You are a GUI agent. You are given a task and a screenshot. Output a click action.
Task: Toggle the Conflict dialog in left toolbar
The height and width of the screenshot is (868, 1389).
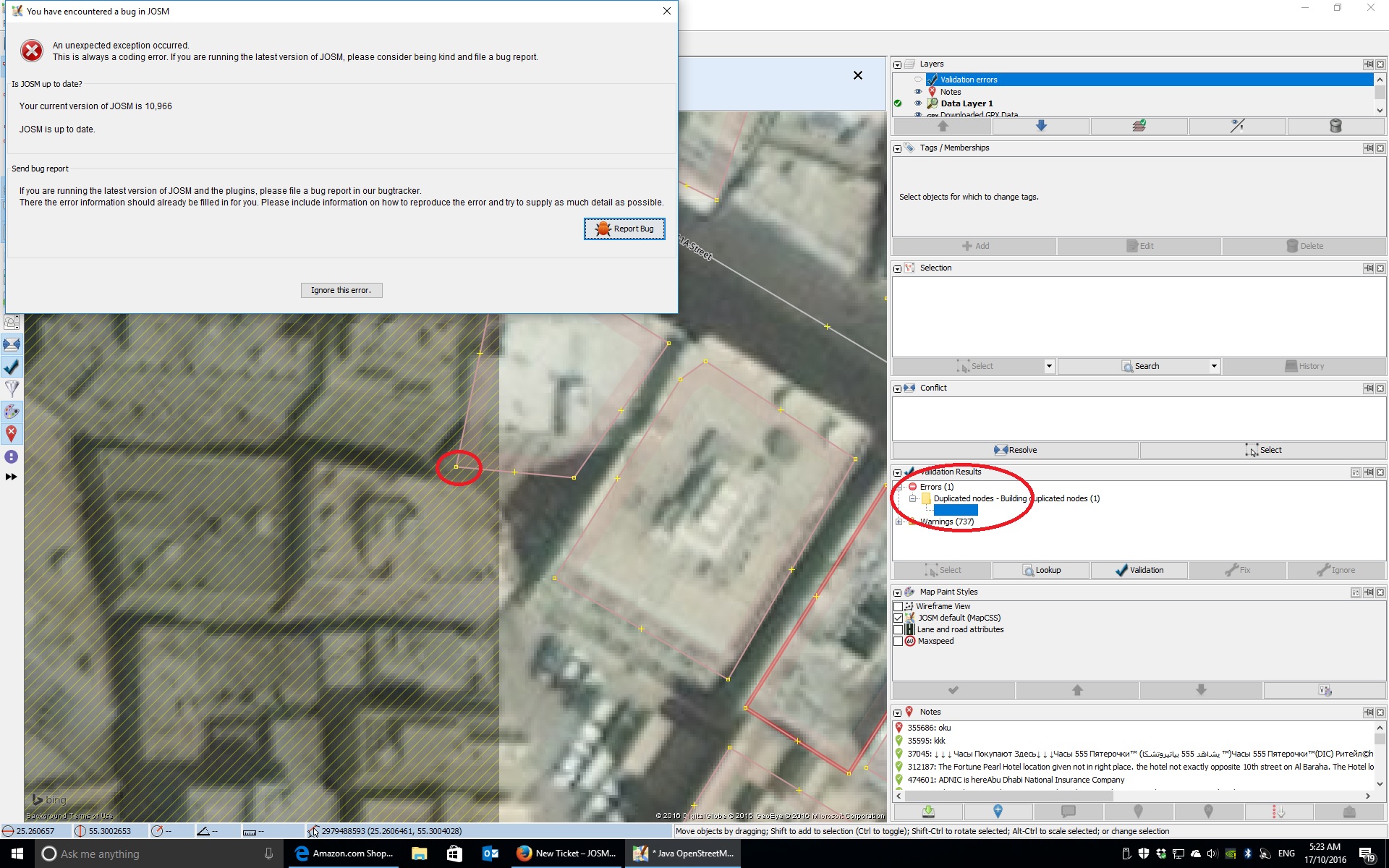[x=12, y=344]
